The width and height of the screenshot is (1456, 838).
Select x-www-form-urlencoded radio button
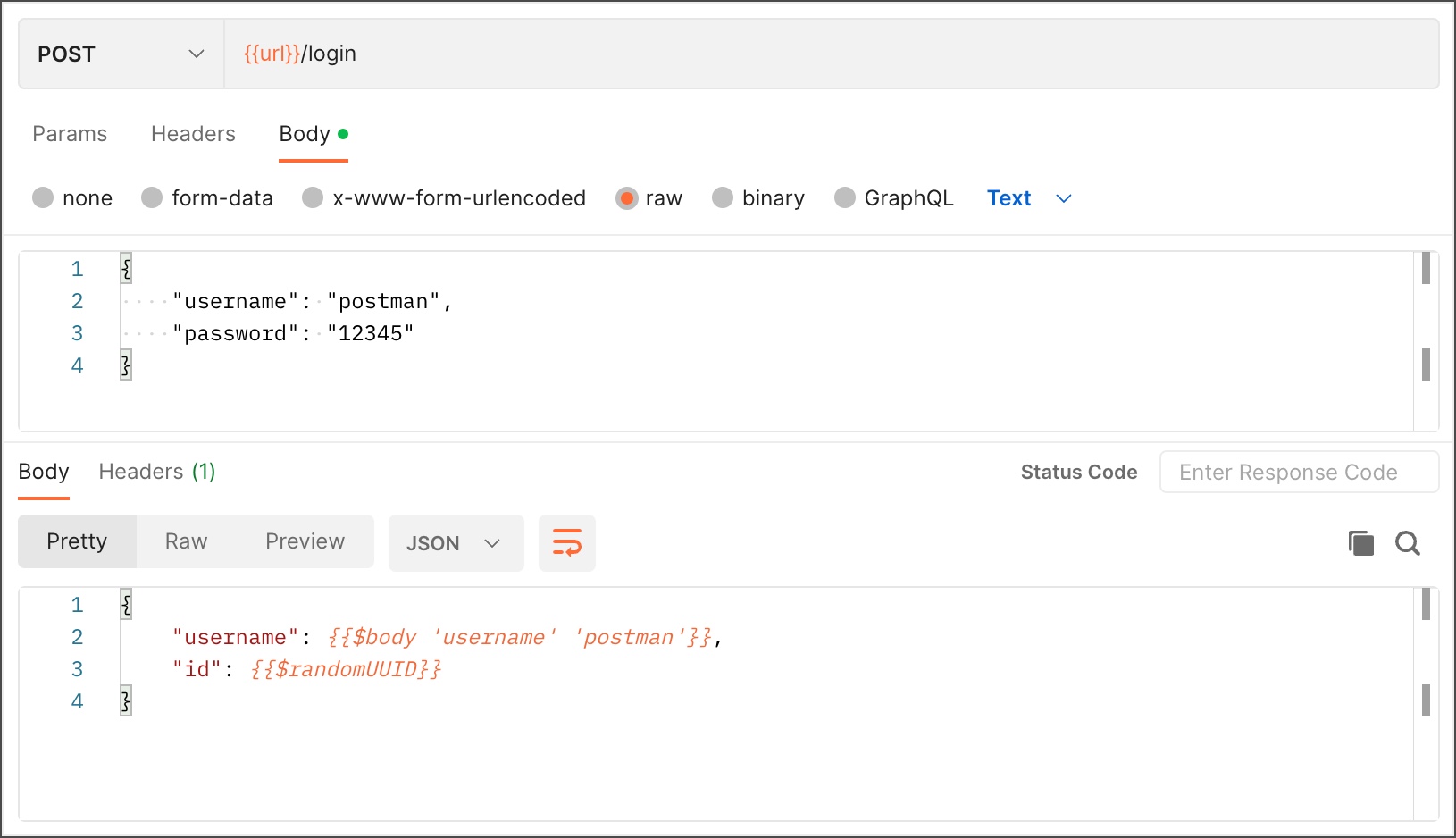pos(313,197)
